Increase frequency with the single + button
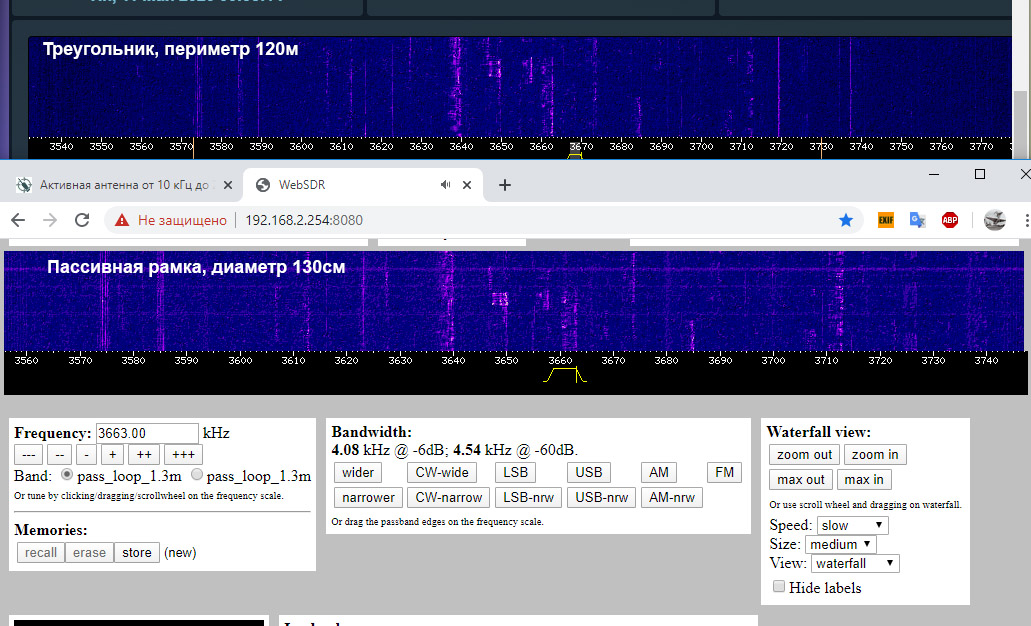 (112, 454)
